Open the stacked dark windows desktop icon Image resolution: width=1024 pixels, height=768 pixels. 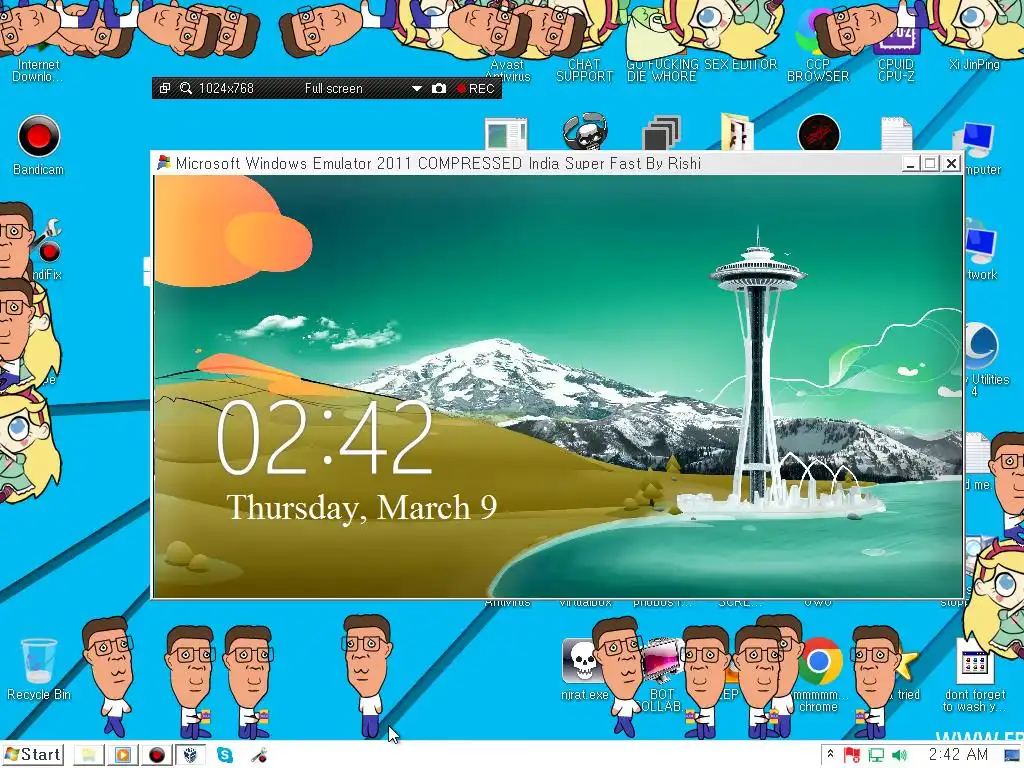point(662,132)
